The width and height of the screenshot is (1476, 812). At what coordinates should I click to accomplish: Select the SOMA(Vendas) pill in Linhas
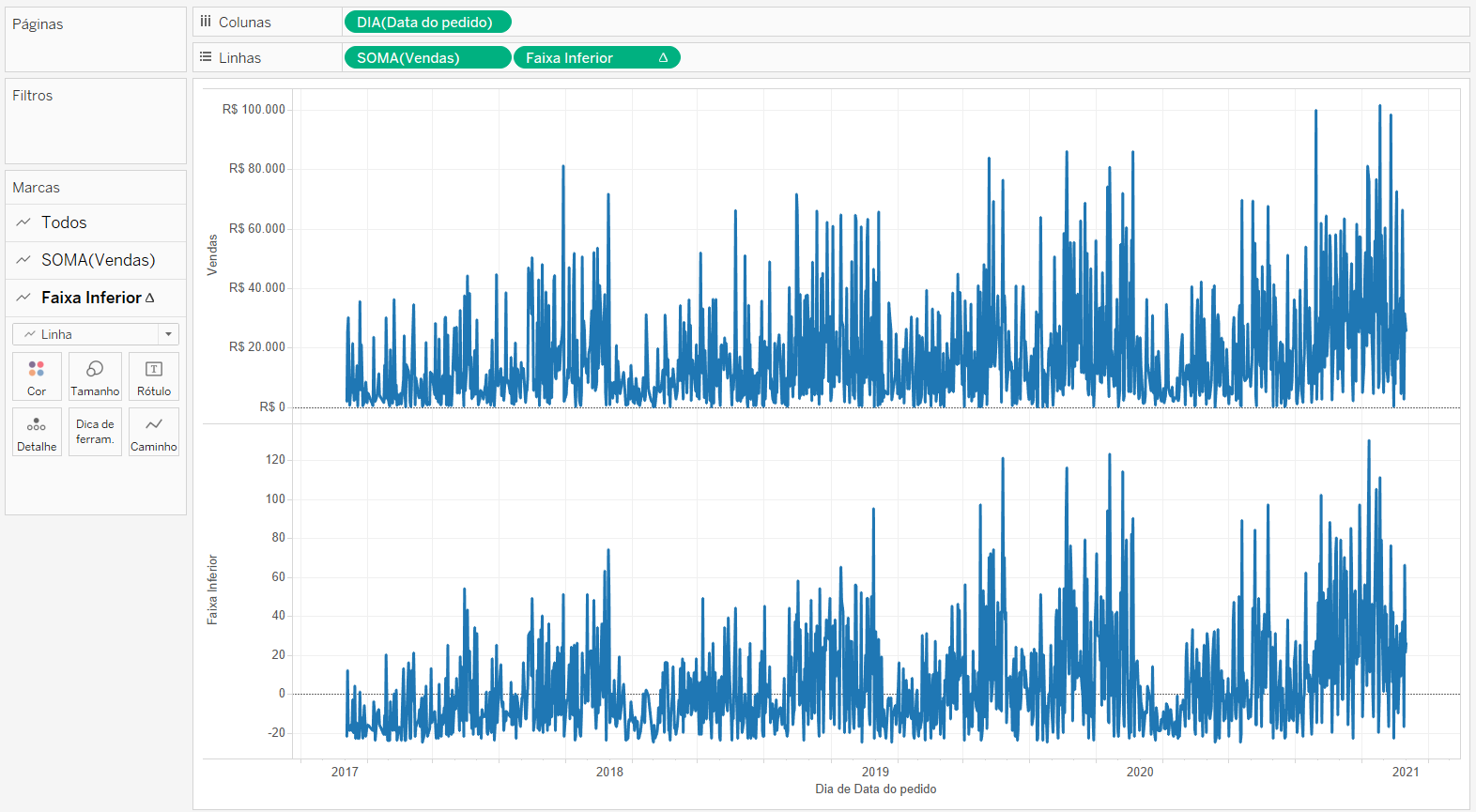(x=428, y=58)
